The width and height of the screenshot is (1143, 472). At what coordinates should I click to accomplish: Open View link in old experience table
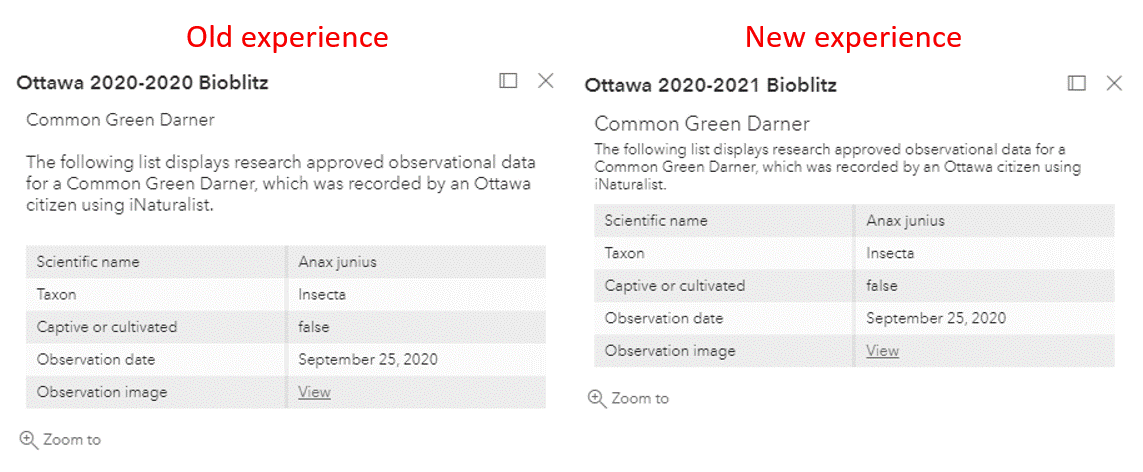pyautogui.click(x=314, y=392)
